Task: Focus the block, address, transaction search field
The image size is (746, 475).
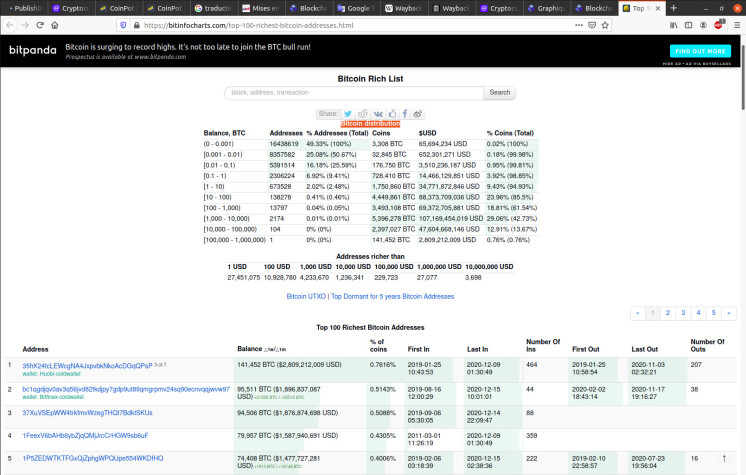Action: (354, 92)
